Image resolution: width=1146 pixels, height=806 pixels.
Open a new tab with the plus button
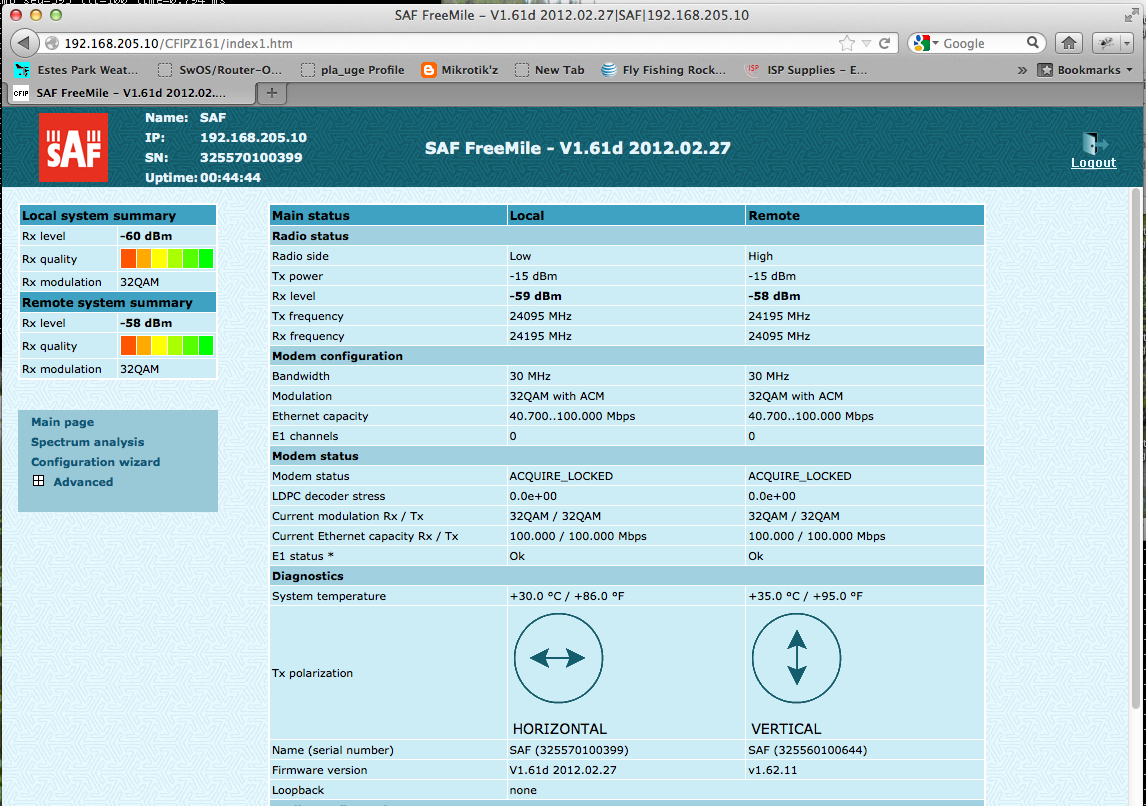click(272, 93)
